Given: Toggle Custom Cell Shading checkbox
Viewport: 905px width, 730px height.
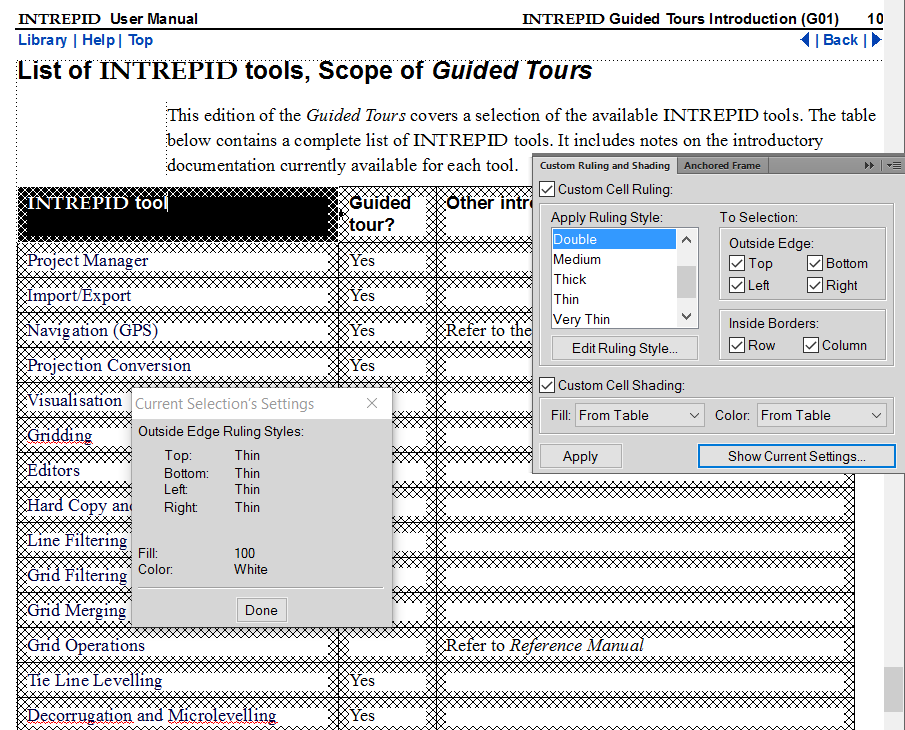Looking at the screenshot, I should pos(547,385).
